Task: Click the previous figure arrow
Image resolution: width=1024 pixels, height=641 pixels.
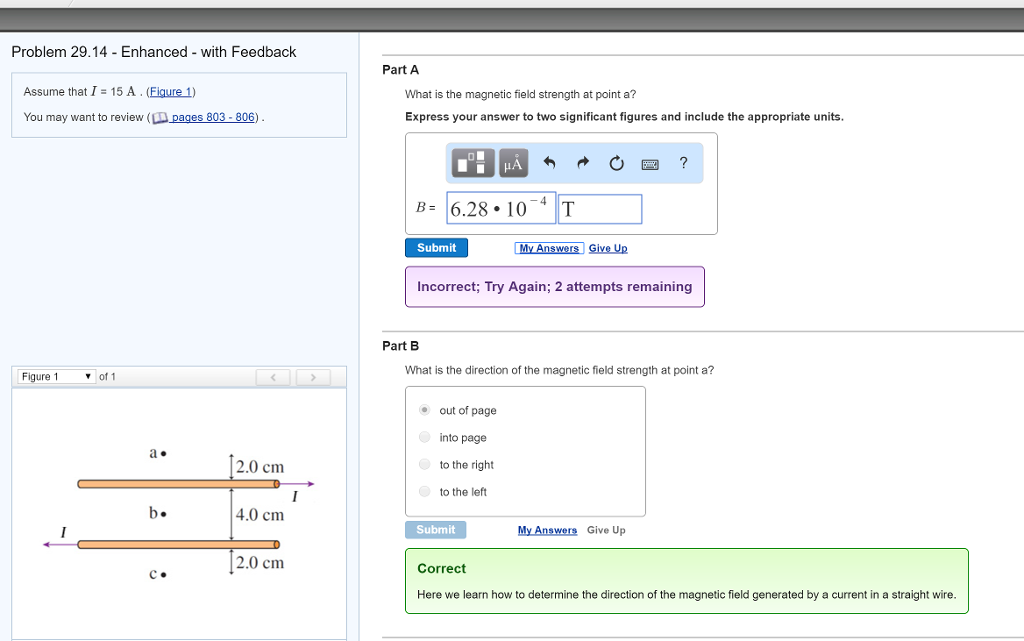Action: [273, 377]
